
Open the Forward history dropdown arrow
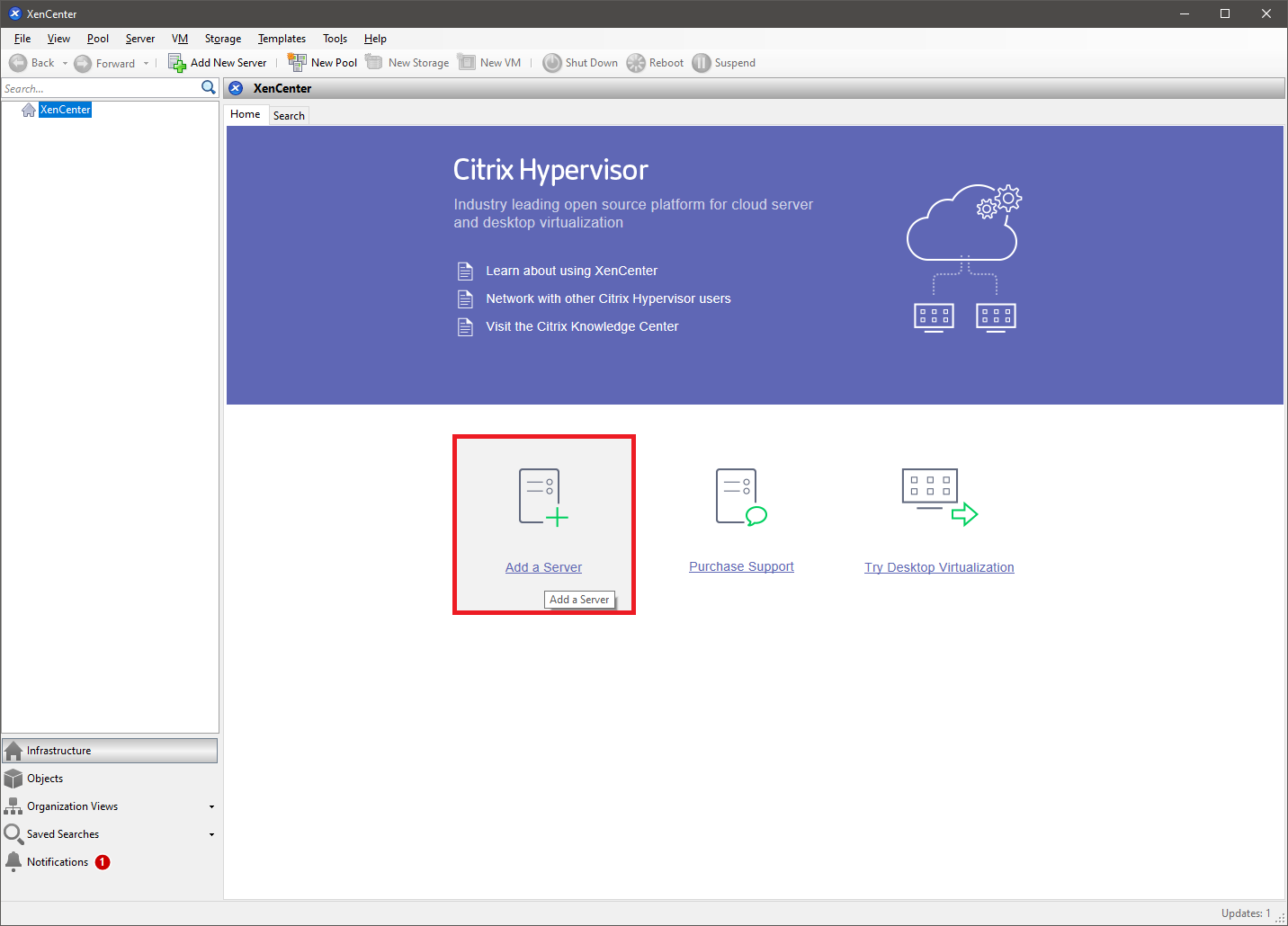pyautogui.click(x=146, y=64)
